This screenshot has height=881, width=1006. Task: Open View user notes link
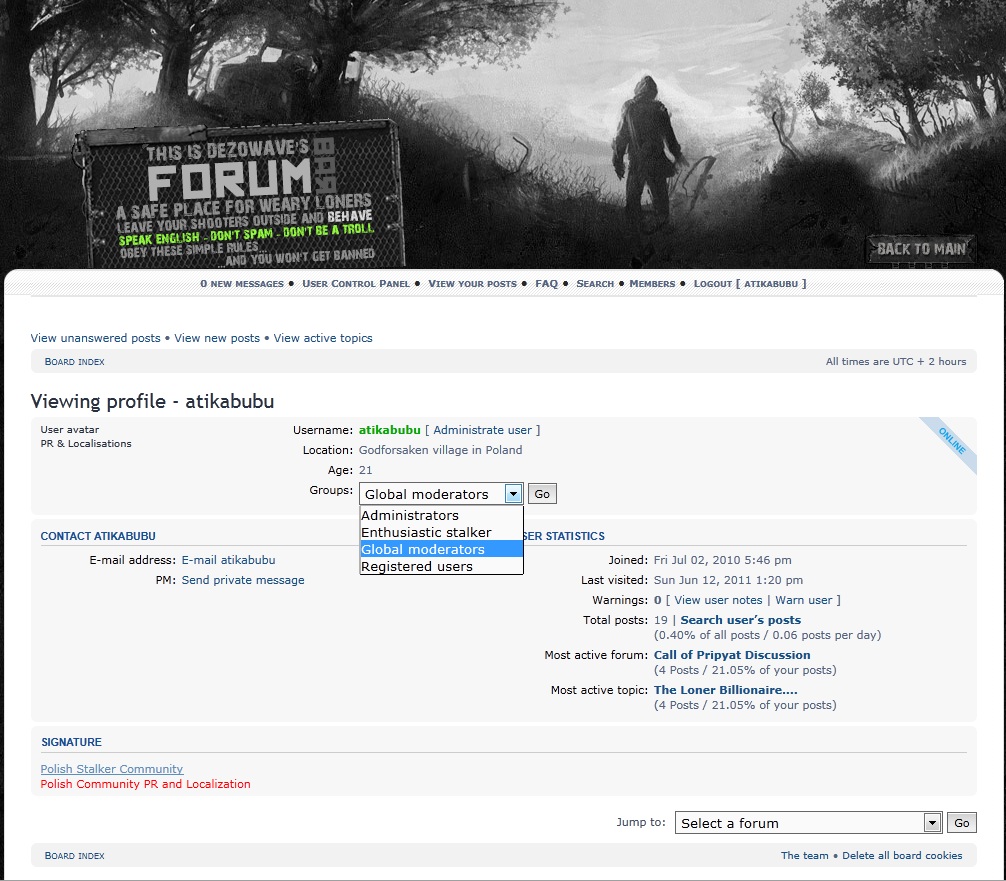pyautogui.click(x=718, y=600)
